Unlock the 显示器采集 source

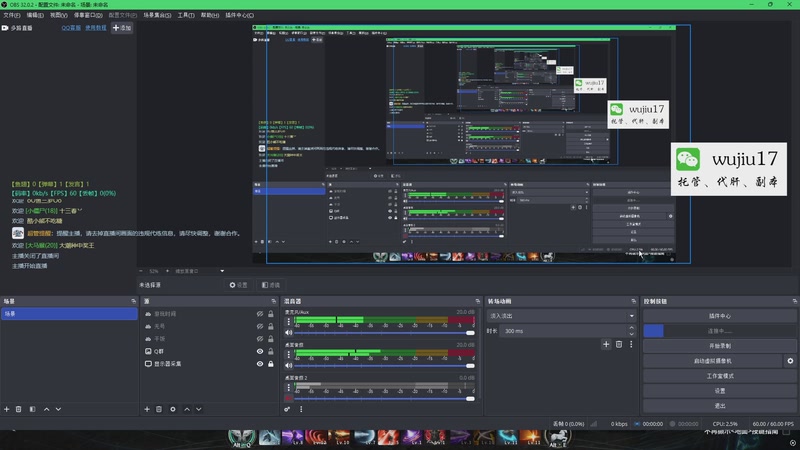pos(271,364)
